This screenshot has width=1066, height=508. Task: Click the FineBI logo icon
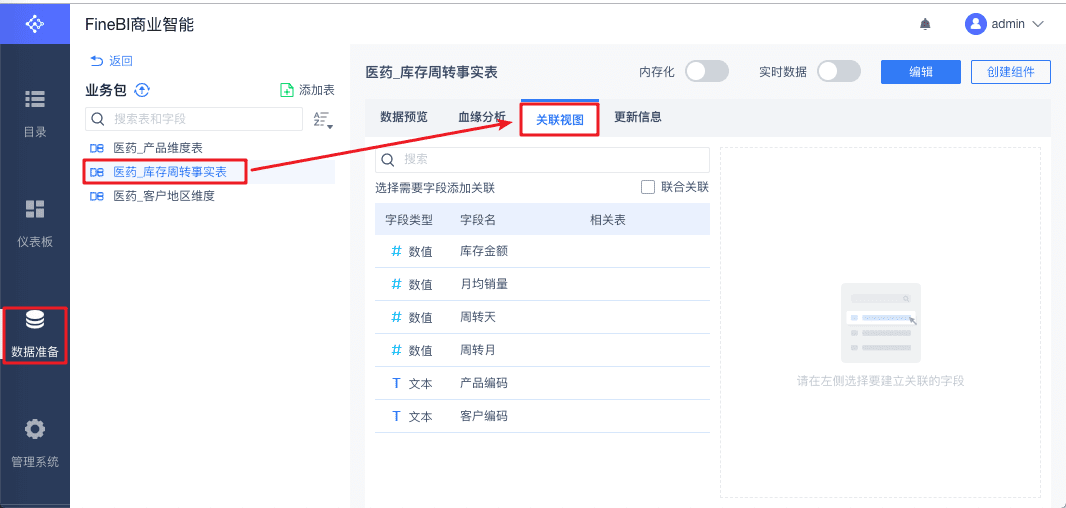pos(34,22)
